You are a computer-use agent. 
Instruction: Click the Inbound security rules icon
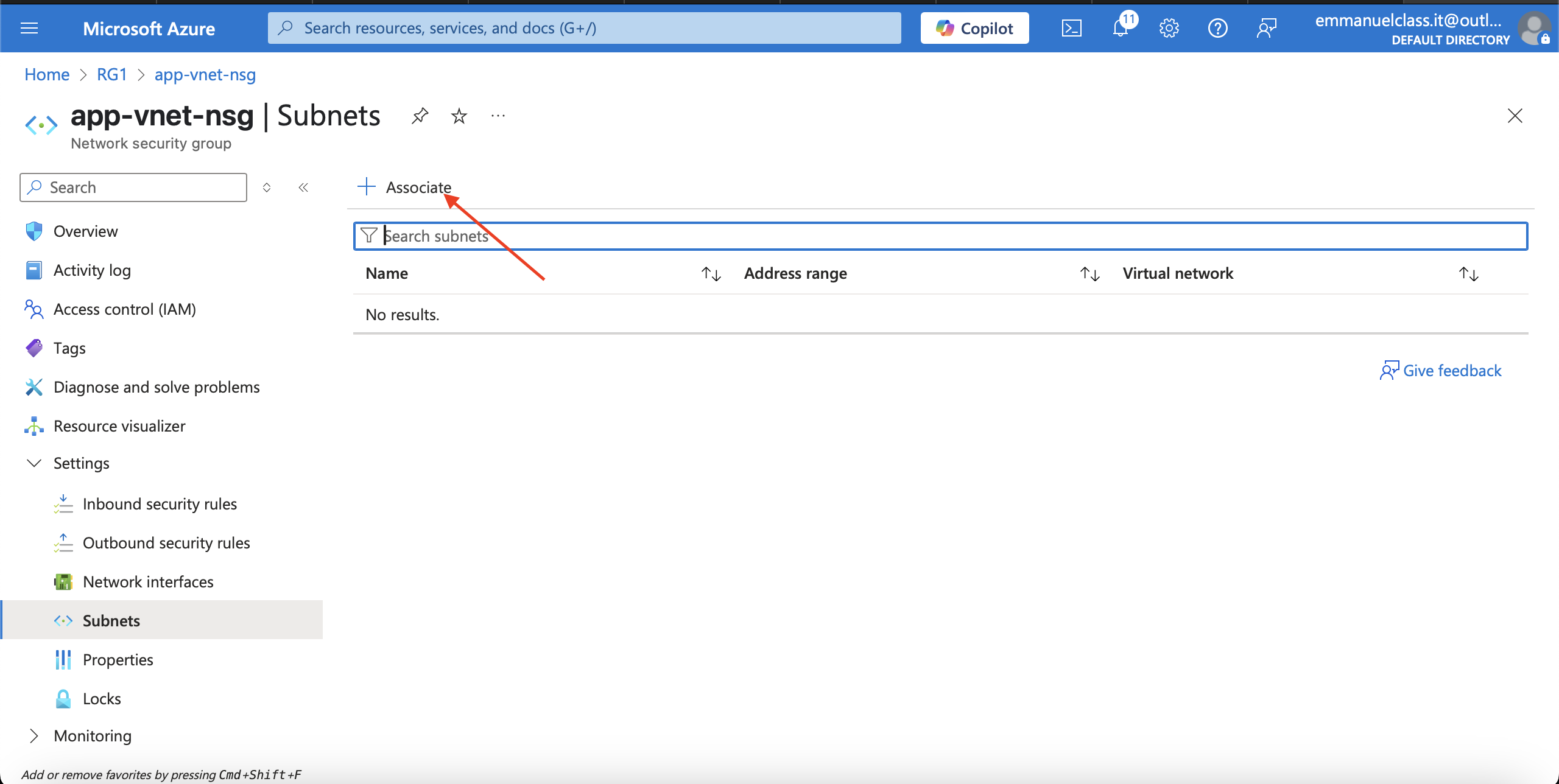pyautogui.click(x=63, y=504)
